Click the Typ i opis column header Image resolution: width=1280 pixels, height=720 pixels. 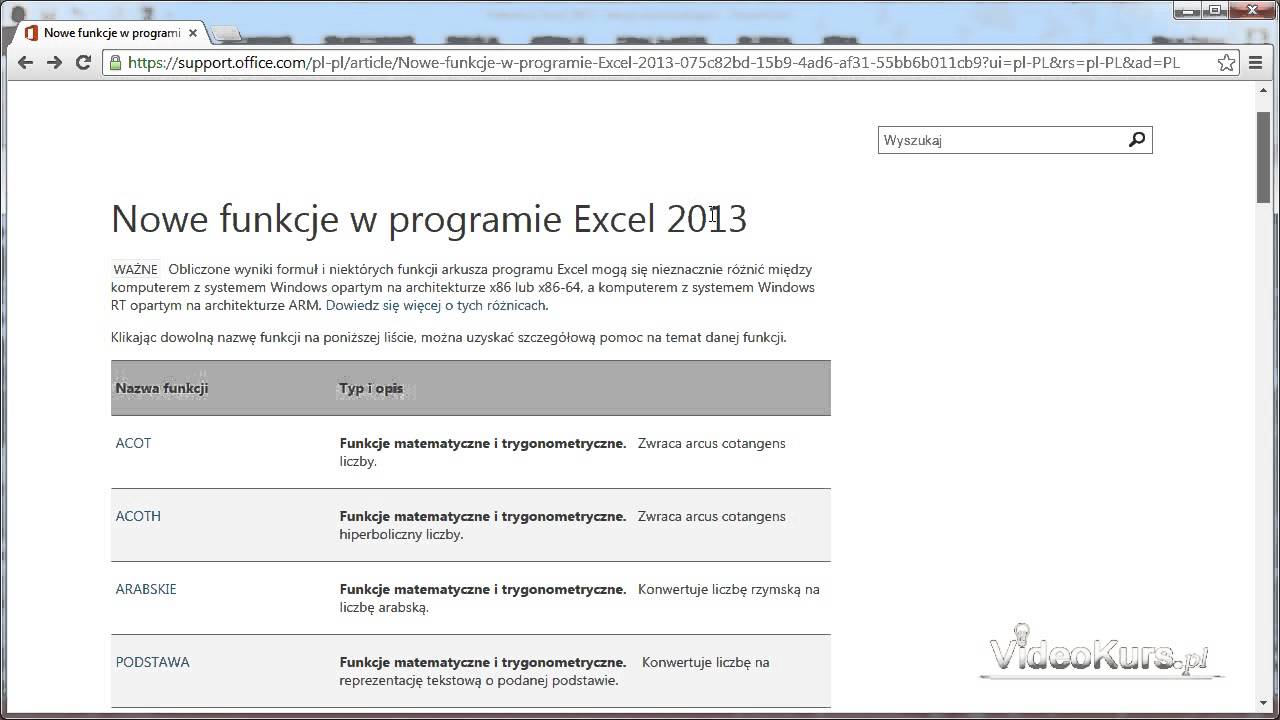pos(371,388)
